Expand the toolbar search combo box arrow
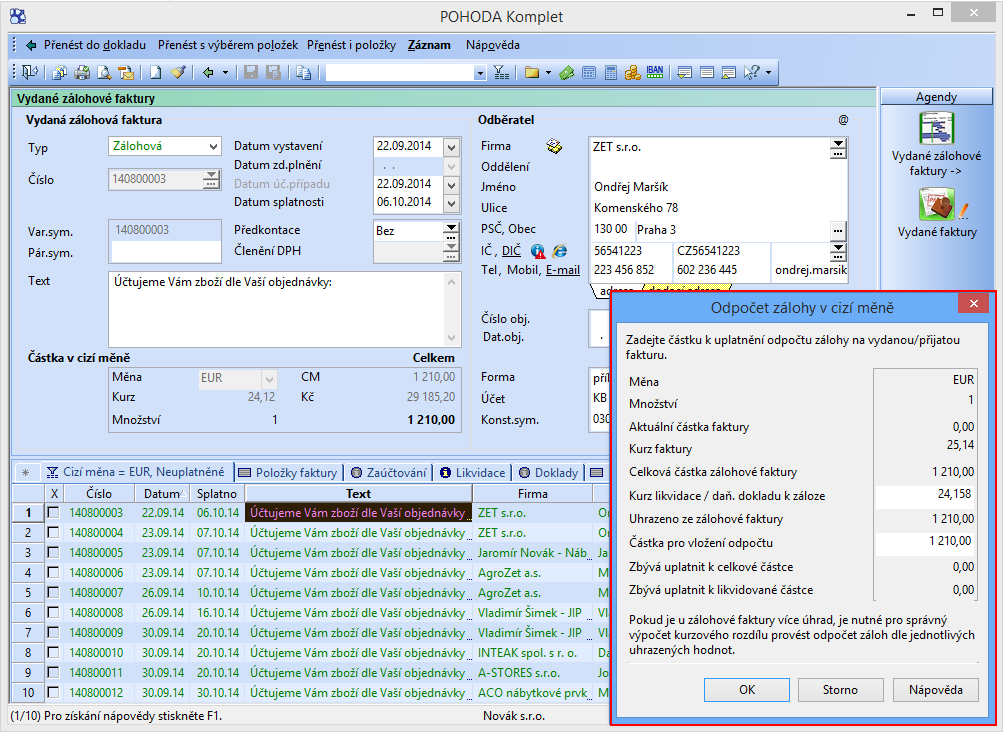Viewport: 1003px width, 733px height. 480,73
